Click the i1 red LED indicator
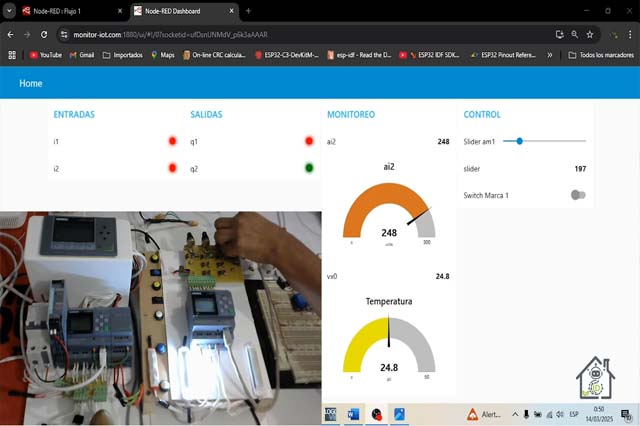Screen dimensions: 640x426 click(172, 142)
